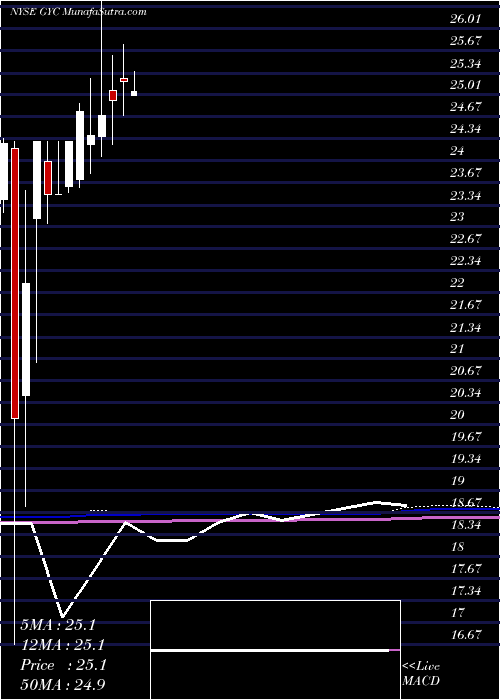Click the <<Live MACD label
The width and height of the screenshot is (500, 700).
point(421,674)
